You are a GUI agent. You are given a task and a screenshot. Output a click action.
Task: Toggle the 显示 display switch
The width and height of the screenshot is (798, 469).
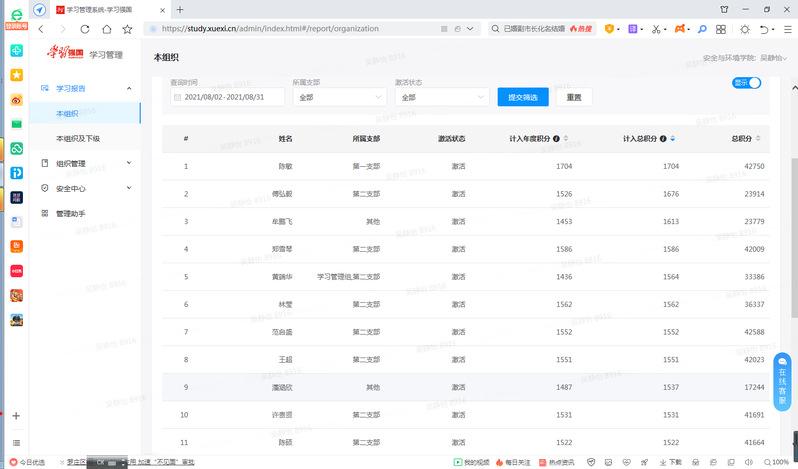pyautogui.click(x=747, y=83)
